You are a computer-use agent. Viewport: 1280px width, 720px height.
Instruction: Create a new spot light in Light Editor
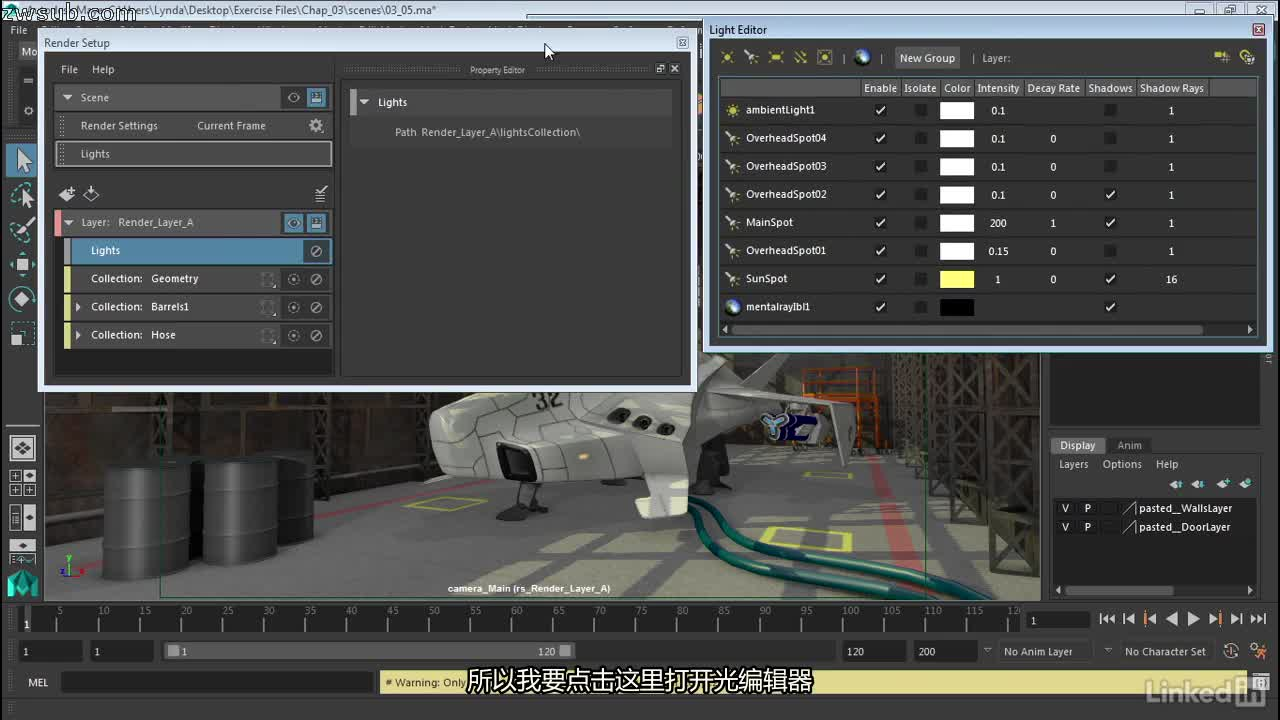[x=751, y=58]
